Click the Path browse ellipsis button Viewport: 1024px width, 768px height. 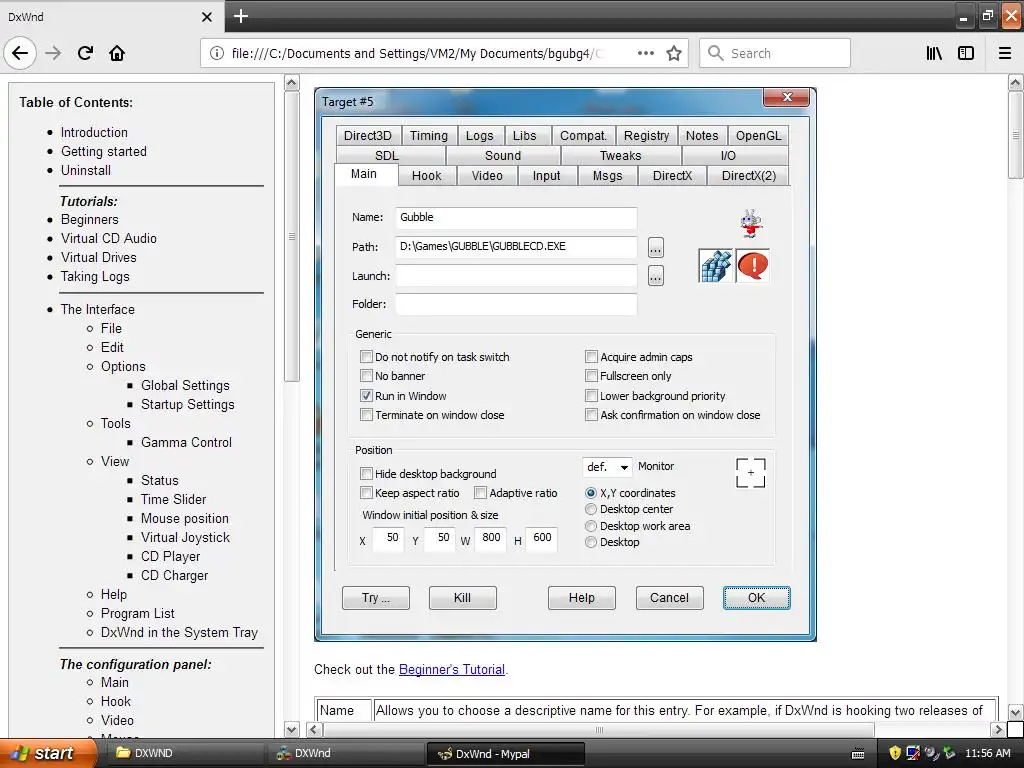pos(656,248)
